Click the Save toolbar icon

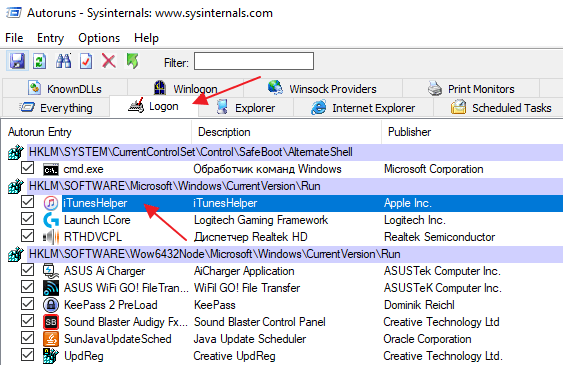point(17,61)
